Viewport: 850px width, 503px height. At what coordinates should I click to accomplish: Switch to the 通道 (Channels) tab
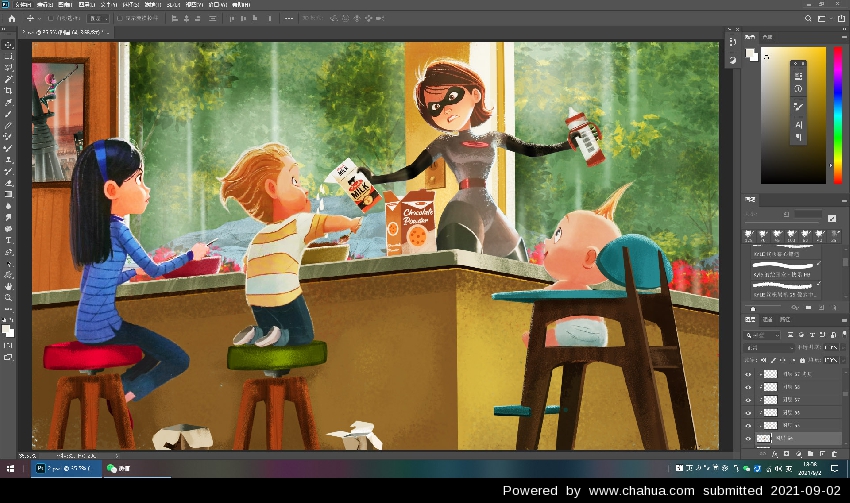tap(768, 320)
